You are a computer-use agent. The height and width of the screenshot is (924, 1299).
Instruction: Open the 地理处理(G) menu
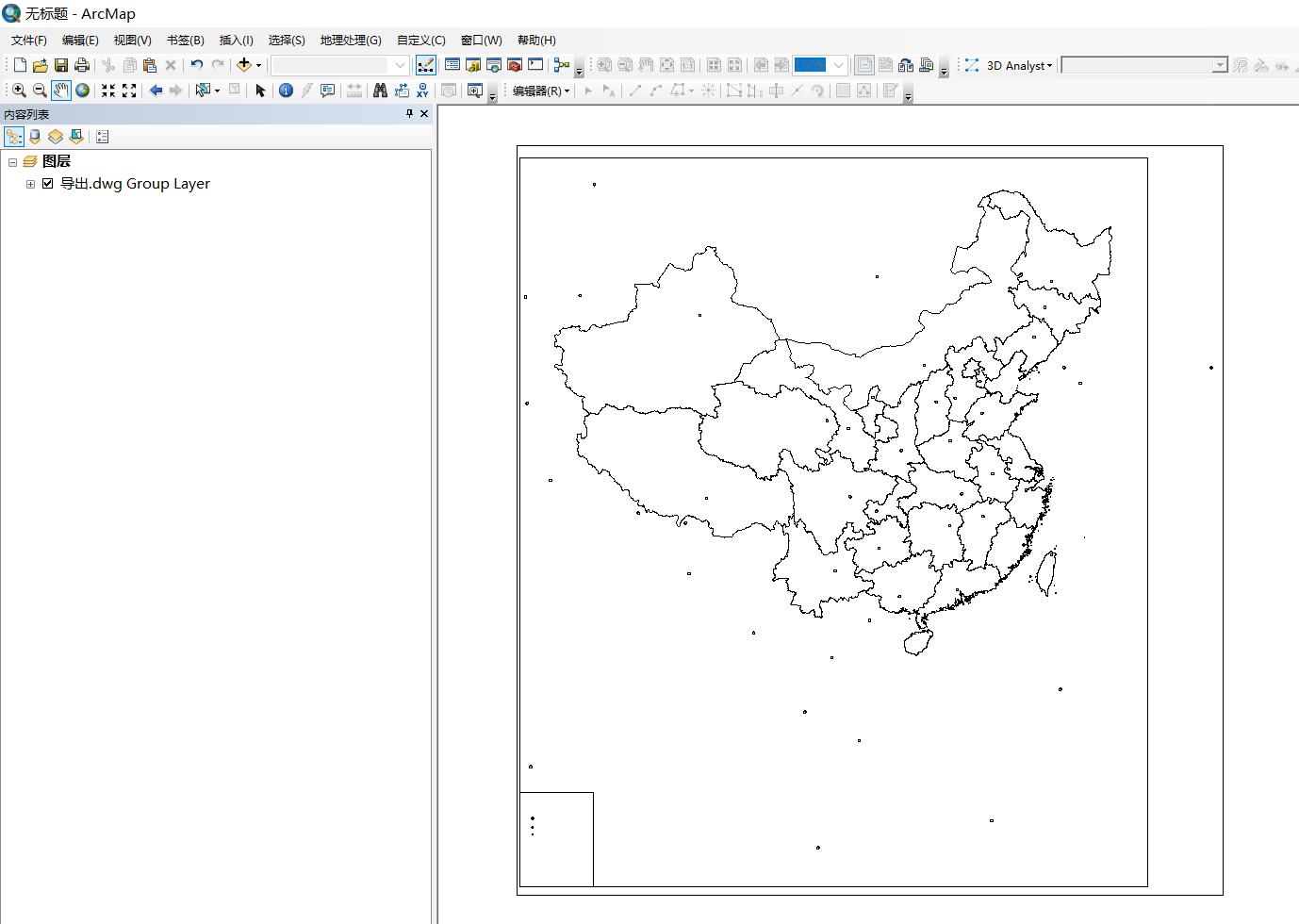(351, 41)
